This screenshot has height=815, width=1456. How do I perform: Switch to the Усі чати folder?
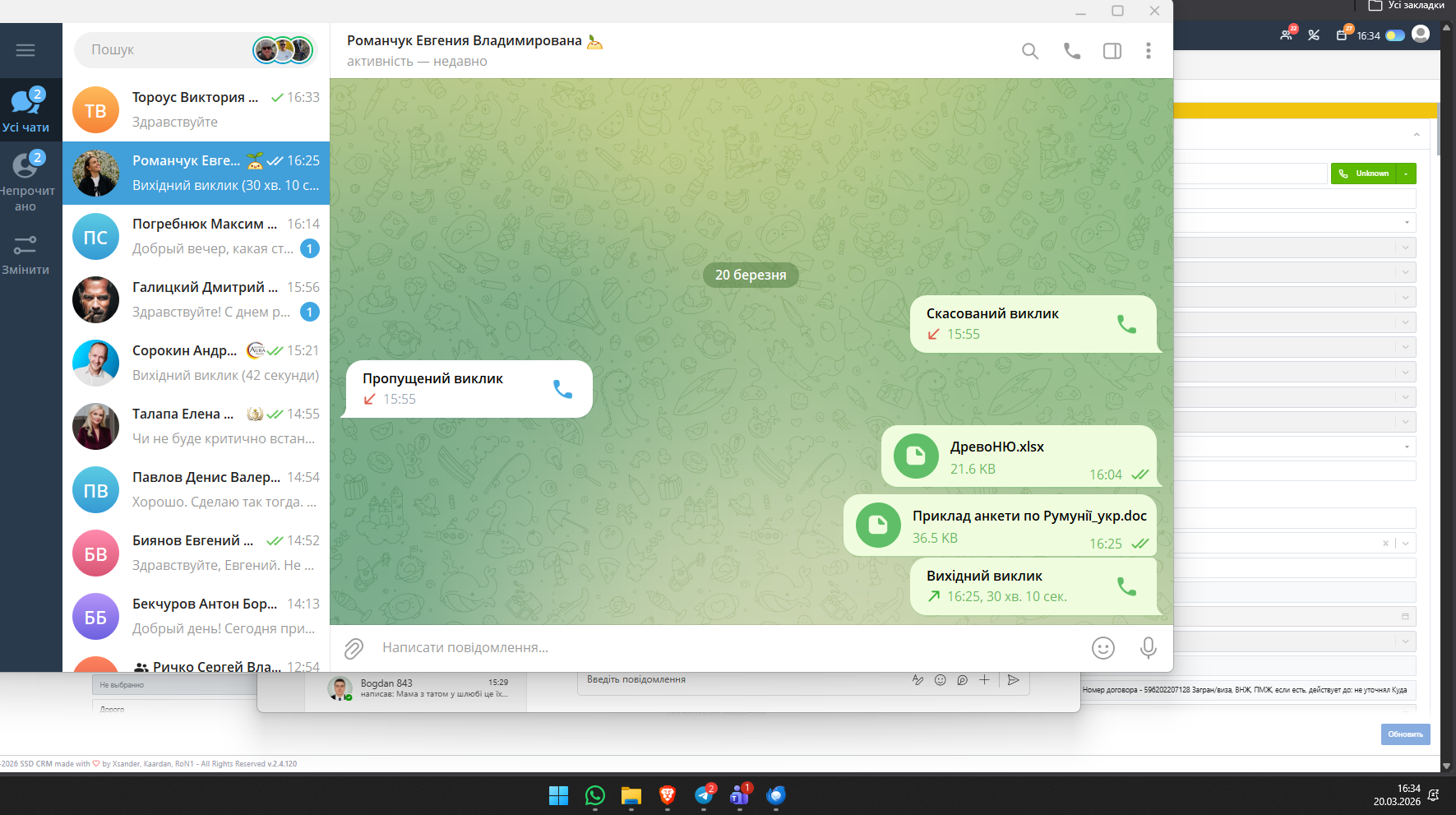[25, 109]
